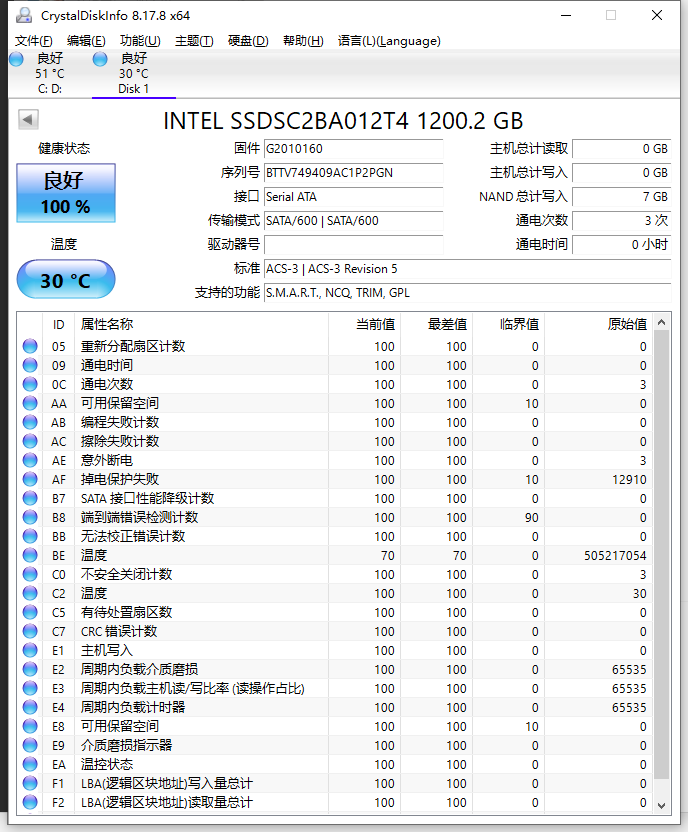Click the previous disk arrow button
The height and width of the screenshot is (832, 688).
tap(28, 119)
